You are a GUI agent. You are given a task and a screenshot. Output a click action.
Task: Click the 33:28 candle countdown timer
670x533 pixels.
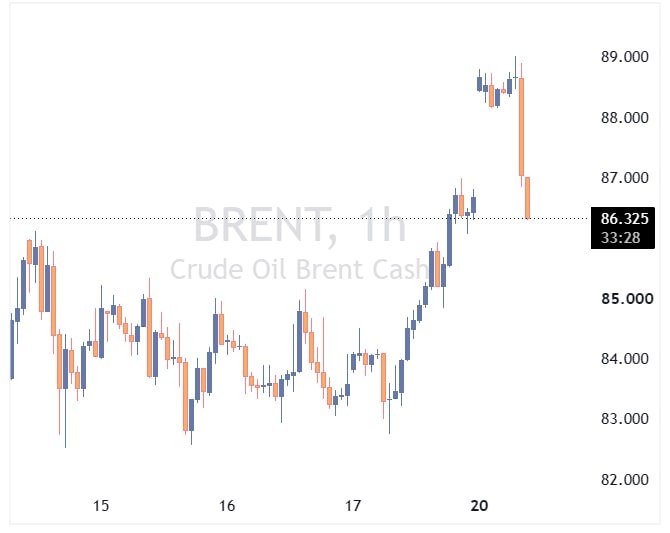[x=620, y=237]
